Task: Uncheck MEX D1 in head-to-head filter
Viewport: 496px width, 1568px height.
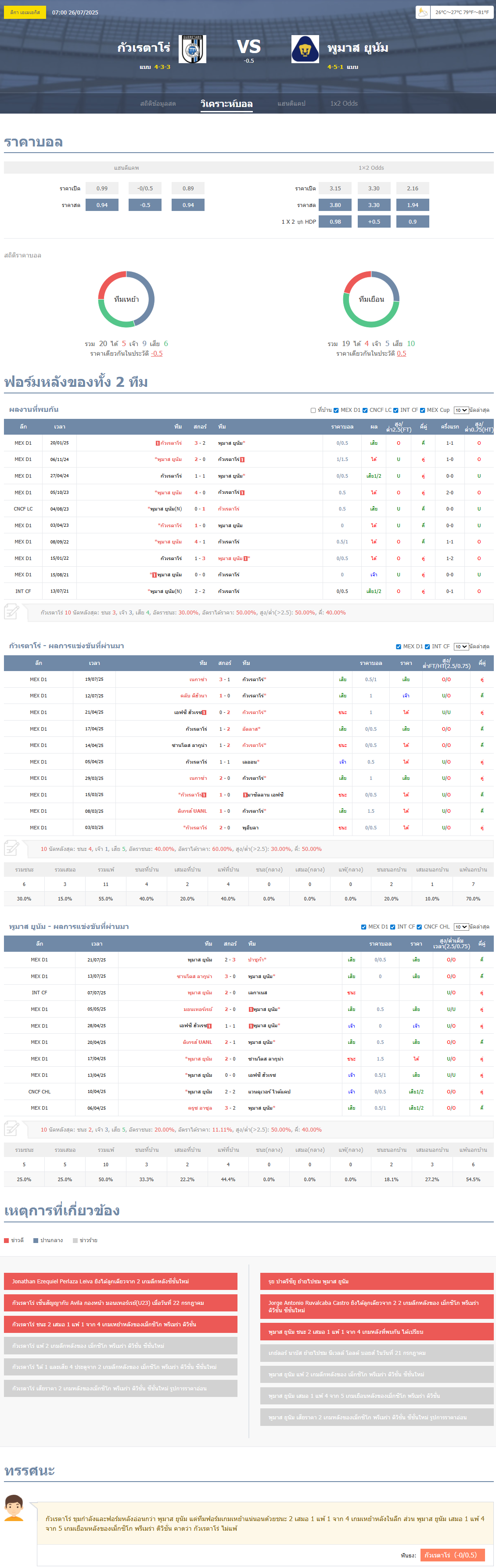Action: coord(336,410)
